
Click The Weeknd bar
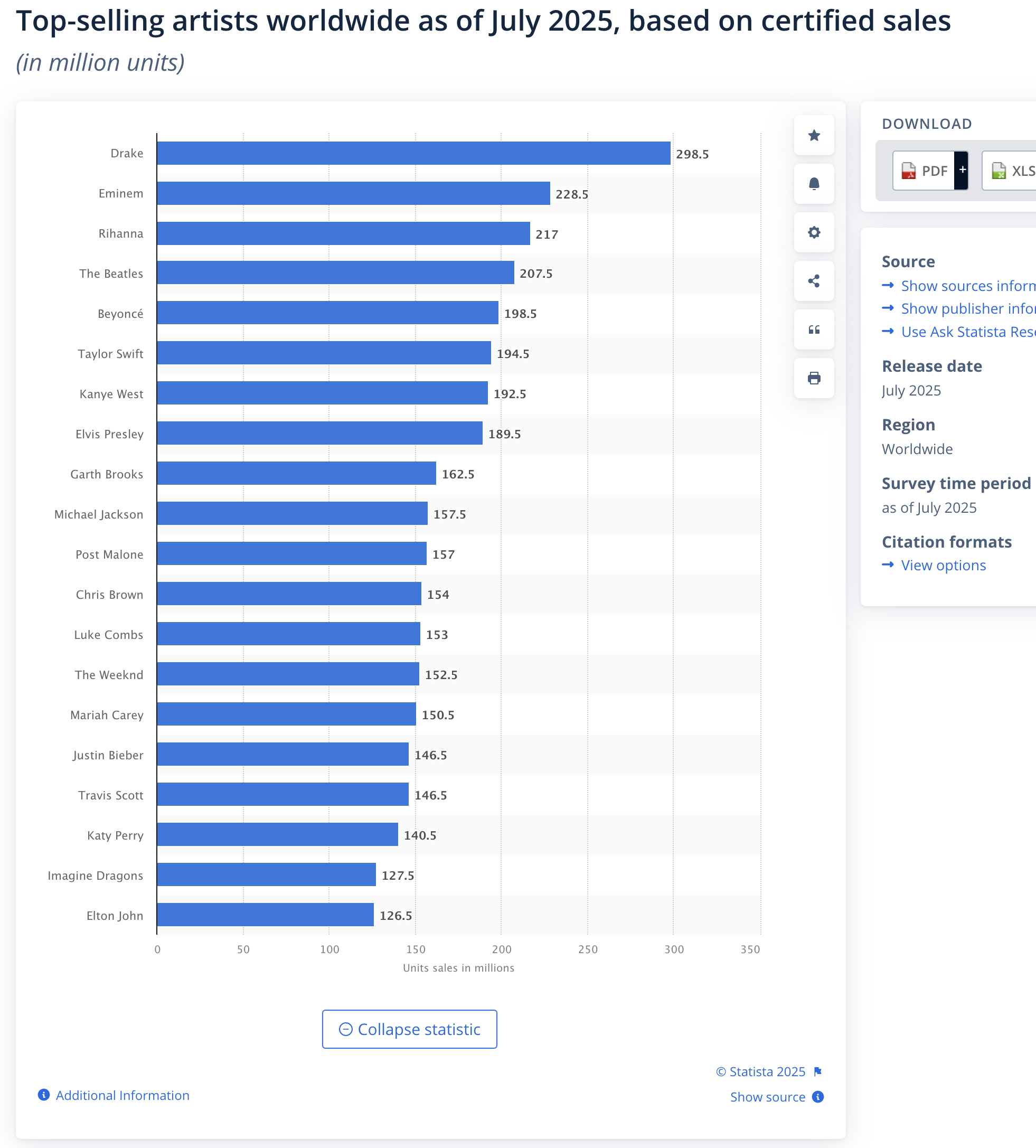click(x=288, y=674)
